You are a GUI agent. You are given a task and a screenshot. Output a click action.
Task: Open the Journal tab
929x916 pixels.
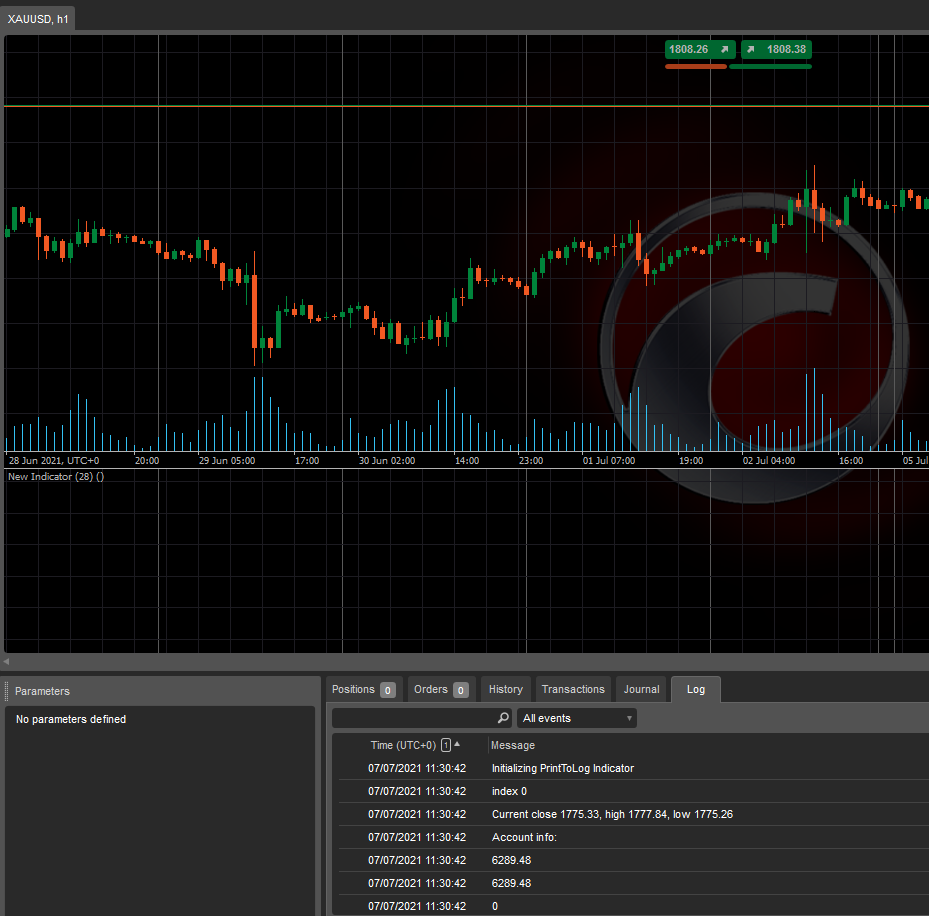click(641, 689)
